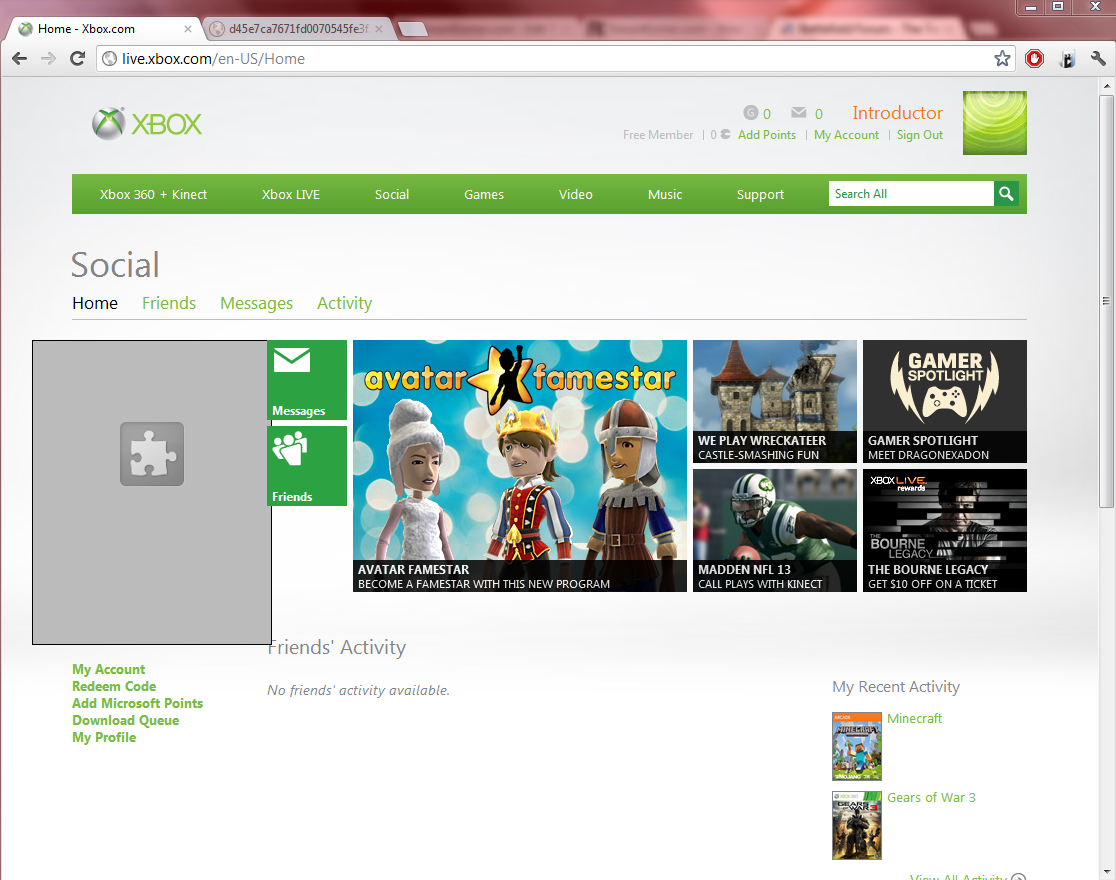Screen dimensions: 1116x880
Task: Click the Gears of War 3 box art
Action: click(857, 825)
